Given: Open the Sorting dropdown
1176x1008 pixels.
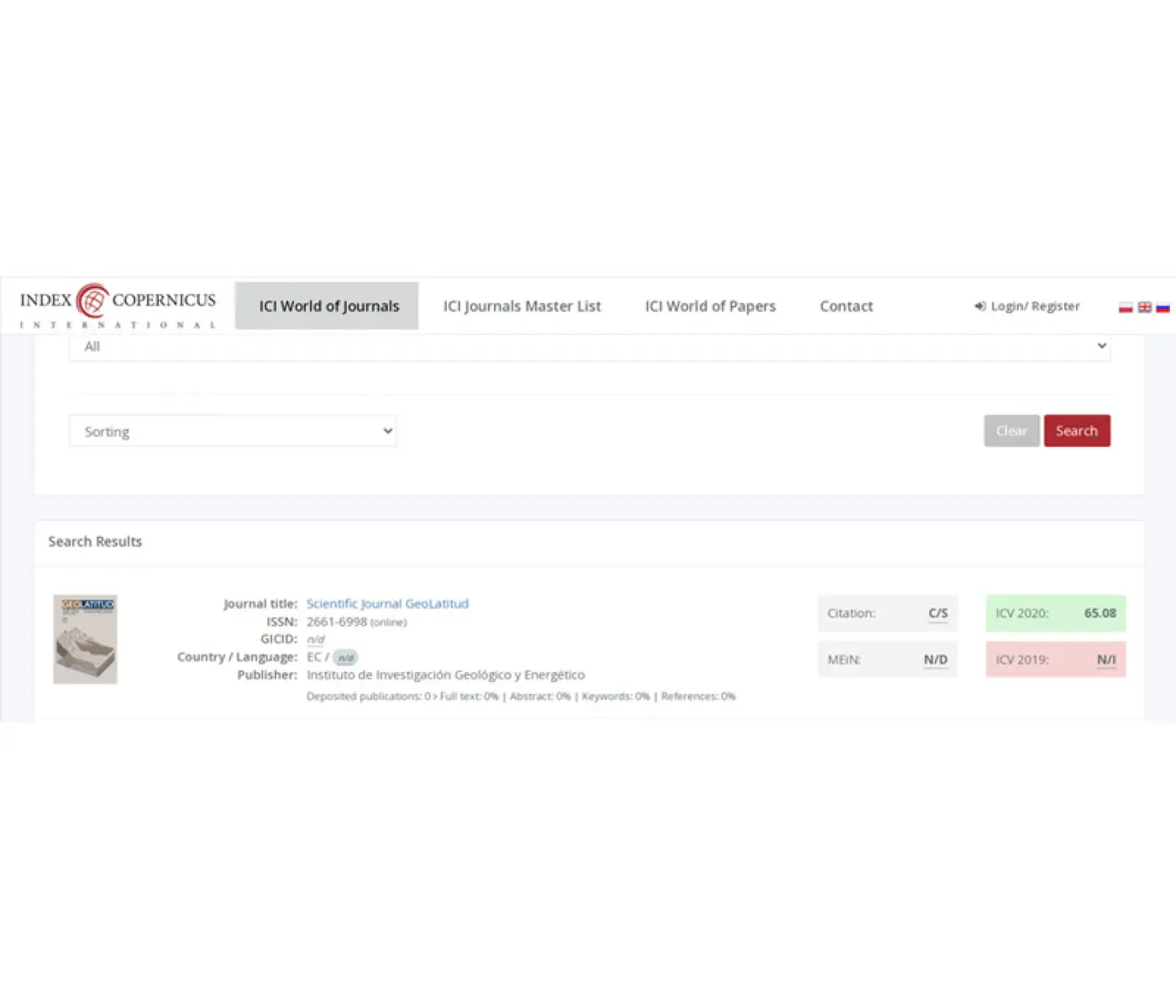Looking at the screenshot, I should tap(233, 431).
